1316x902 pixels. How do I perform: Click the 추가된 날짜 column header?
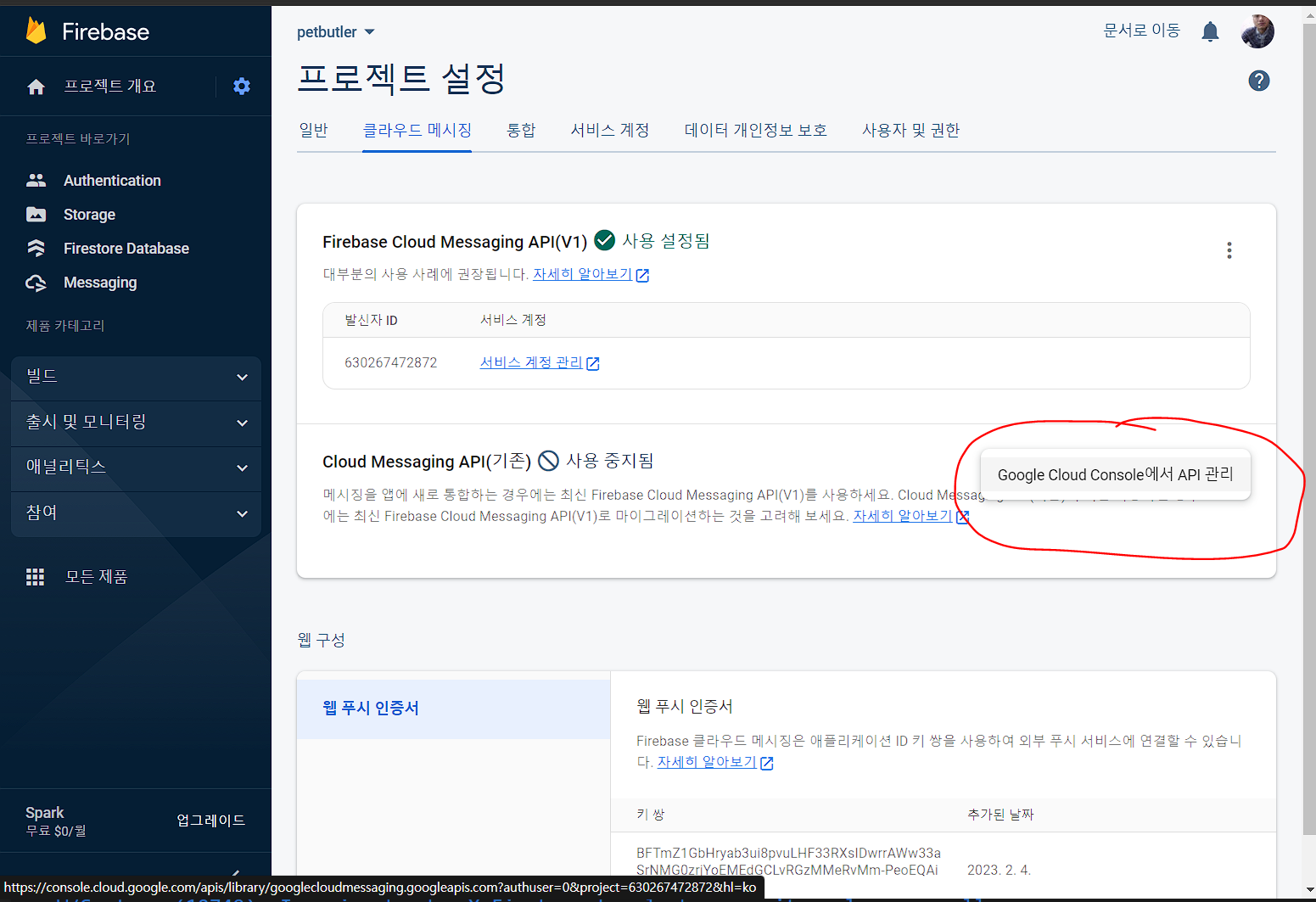tap(1000, 814)
